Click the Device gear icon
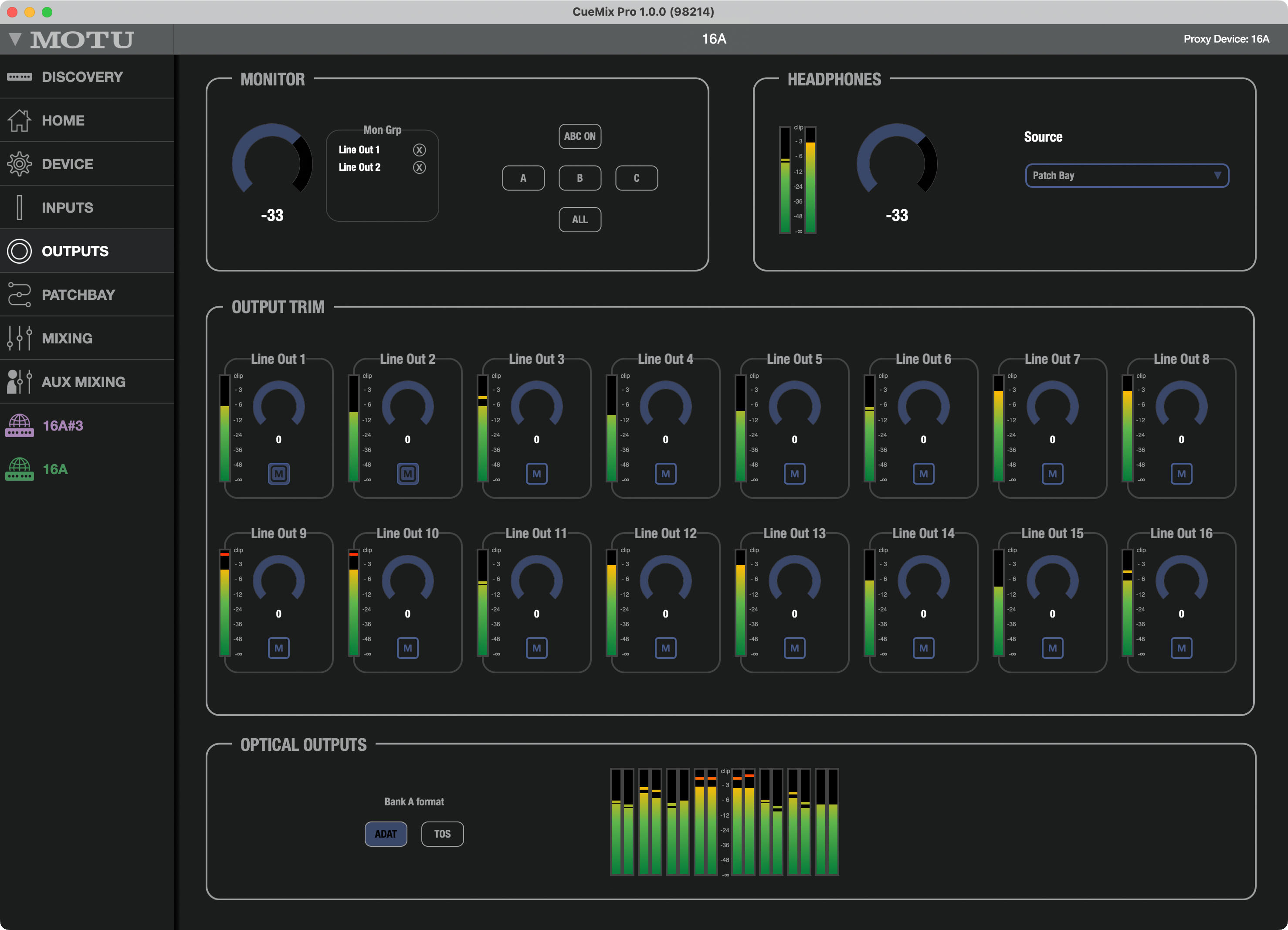Viewport: 1288px width, 930px height. (19, 163)
